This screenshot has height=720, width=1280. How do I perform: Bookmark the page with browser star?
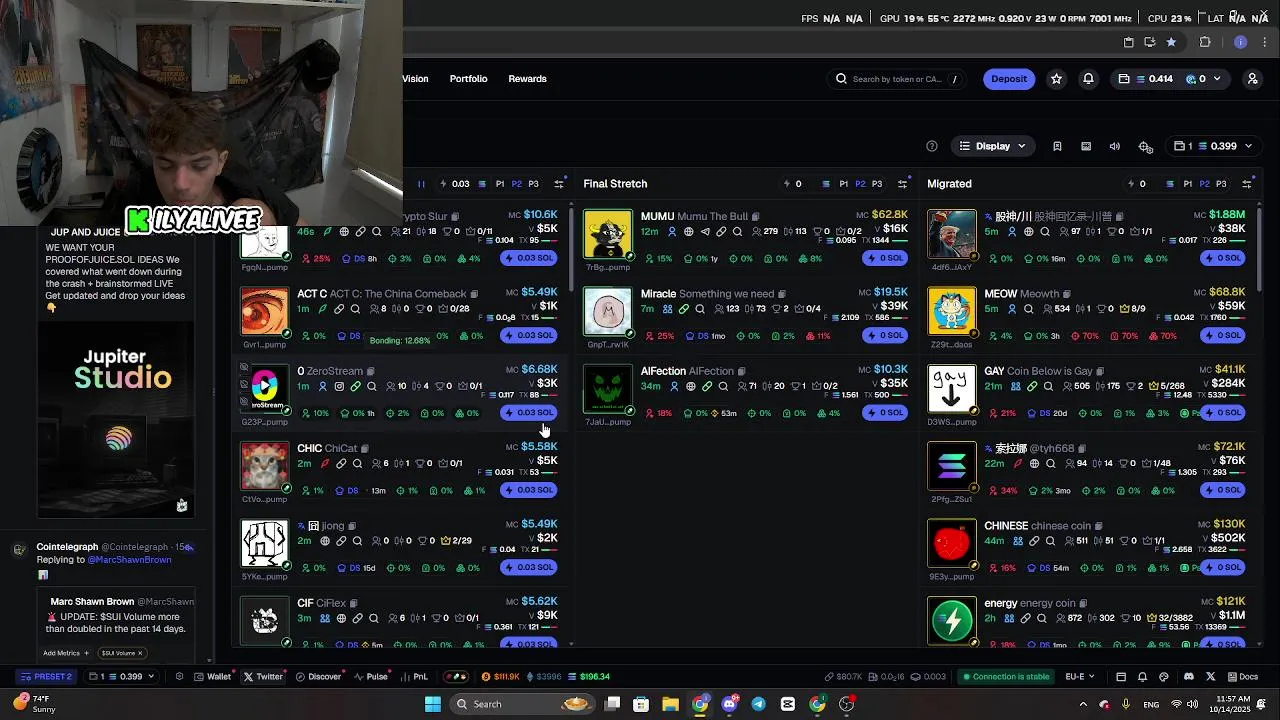point(1171,42)
